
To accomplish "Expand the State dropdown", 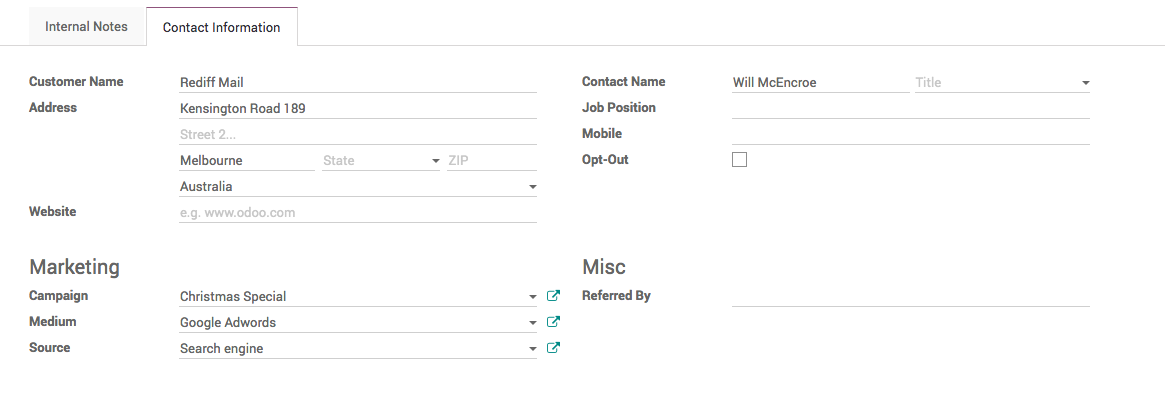I will pos(435,161).
